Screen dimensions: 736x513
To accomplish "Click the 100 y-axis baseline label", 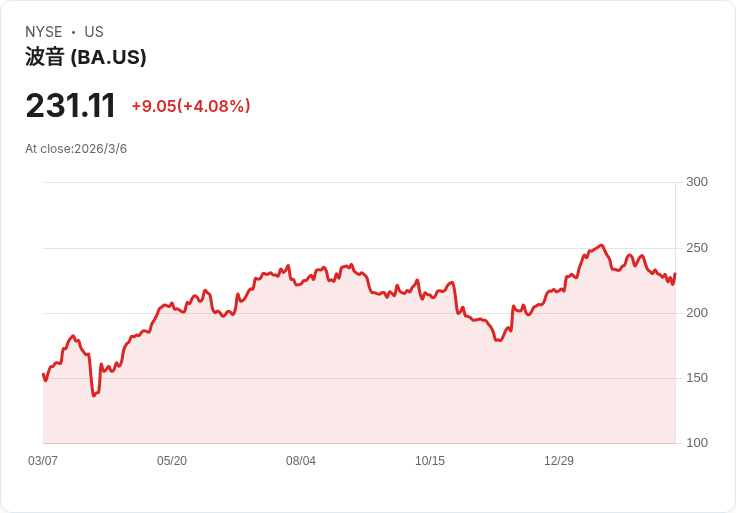I will 697,443.
